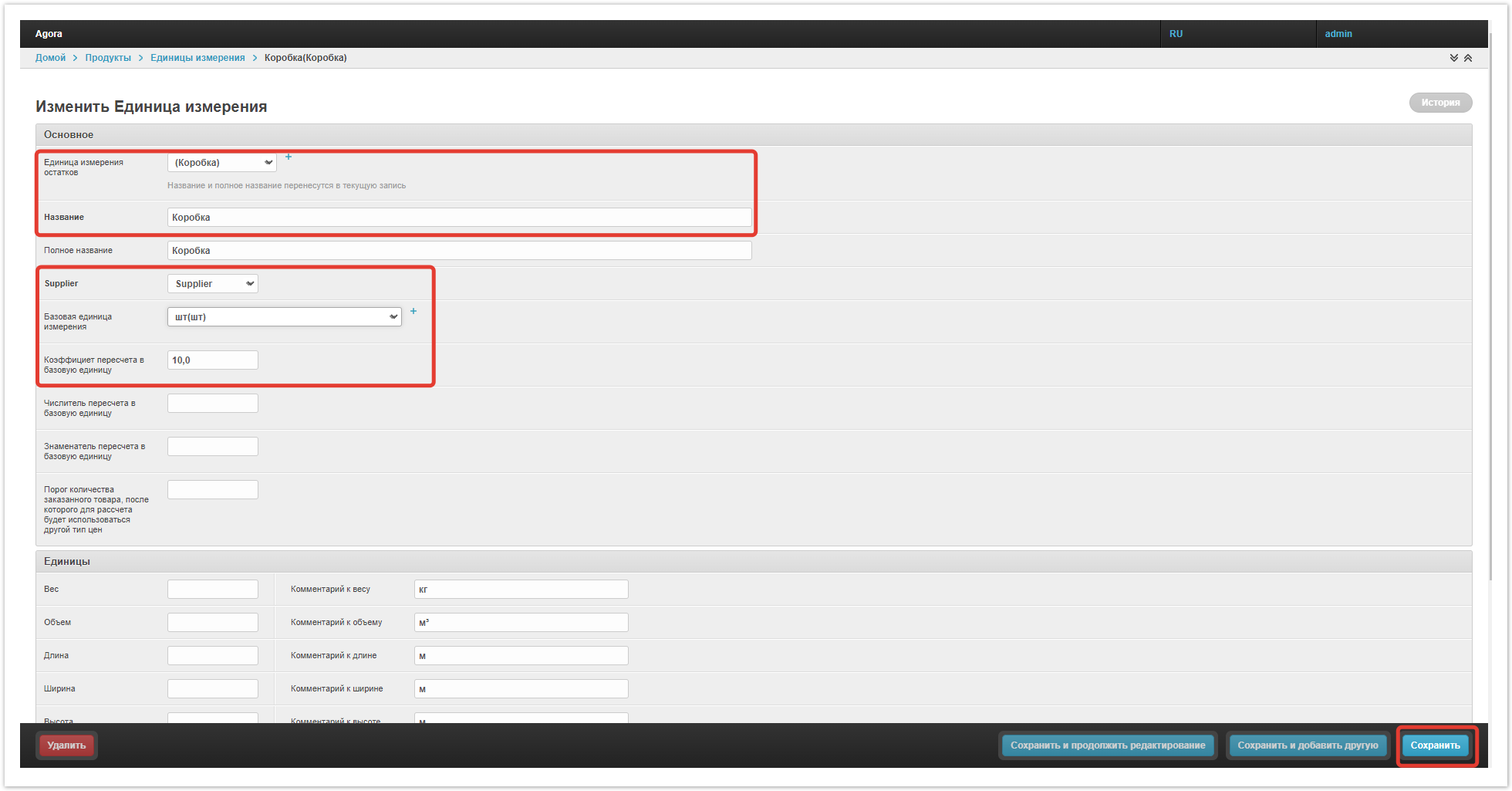Click plus icon next to Базовая единица измерения
1512x791 pixels.
point(413,311)
